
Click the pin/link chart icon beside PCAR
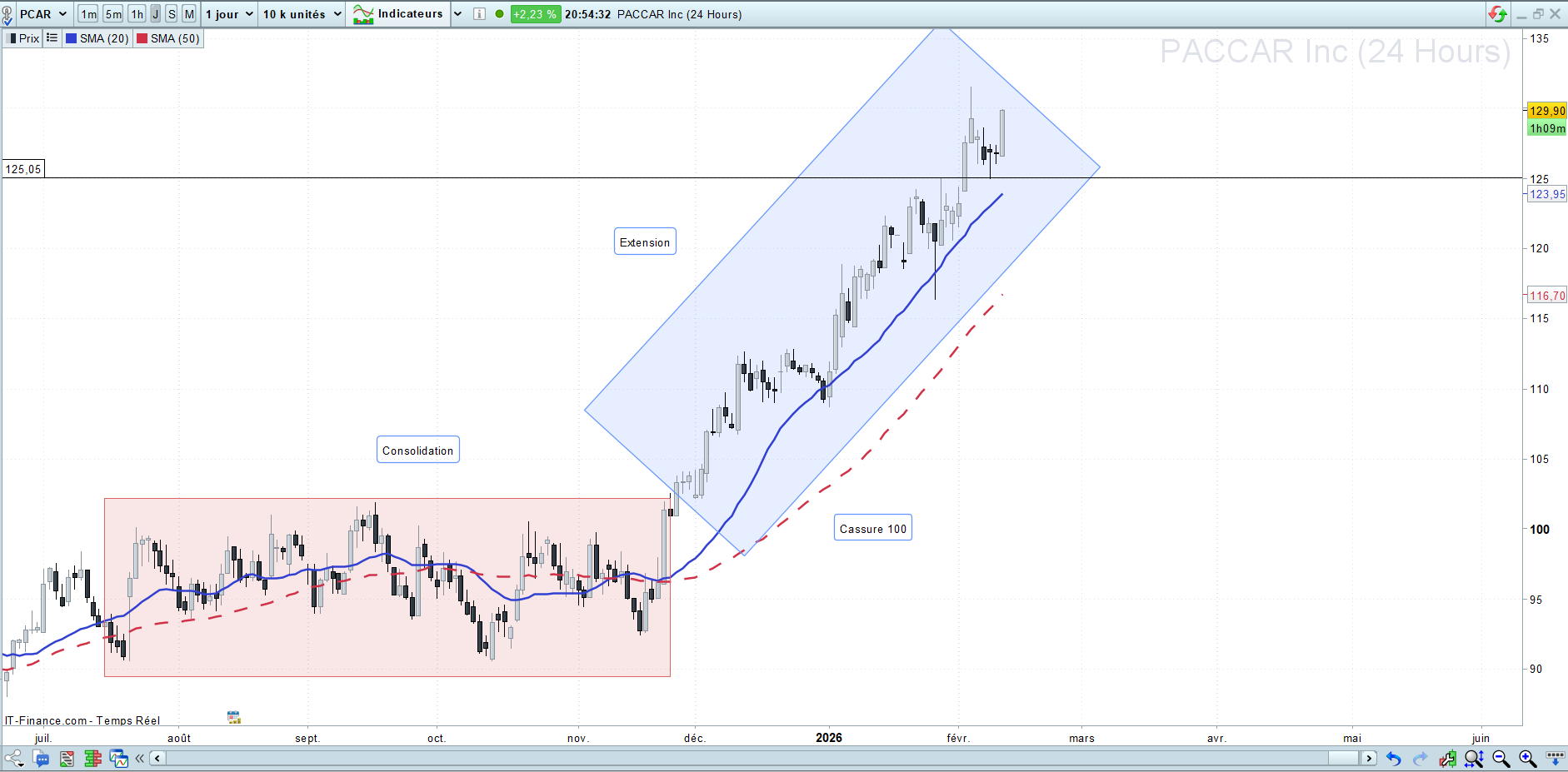pyautogui.click(x=7, y=14)
